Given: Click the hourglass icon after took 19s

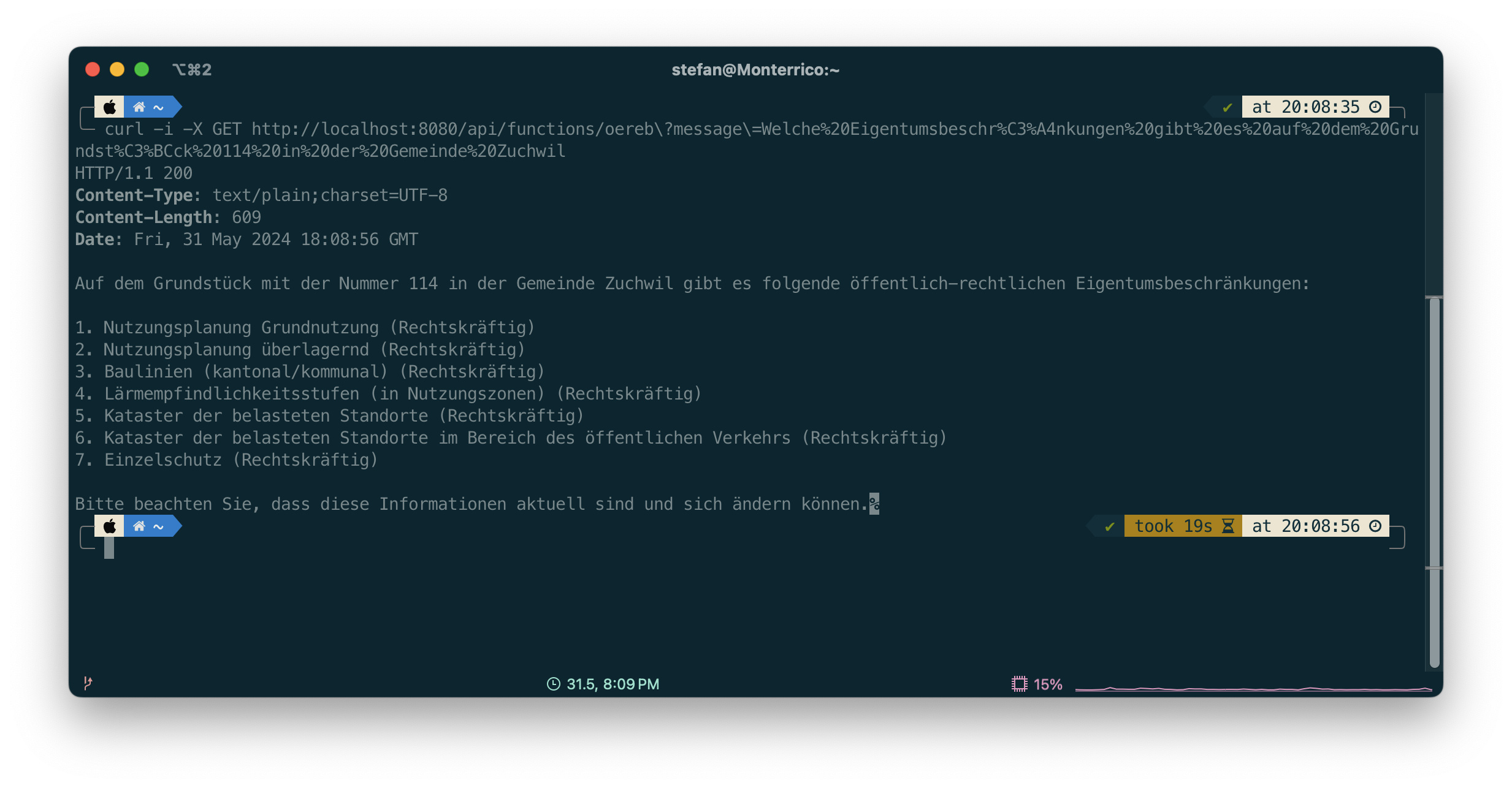Looking at the screenshot, I should 1228,526.
